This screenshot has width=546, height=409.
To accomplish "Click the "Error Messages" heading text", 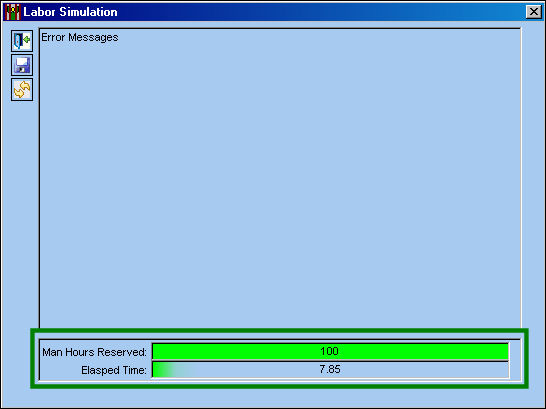I will click(80, 37).
